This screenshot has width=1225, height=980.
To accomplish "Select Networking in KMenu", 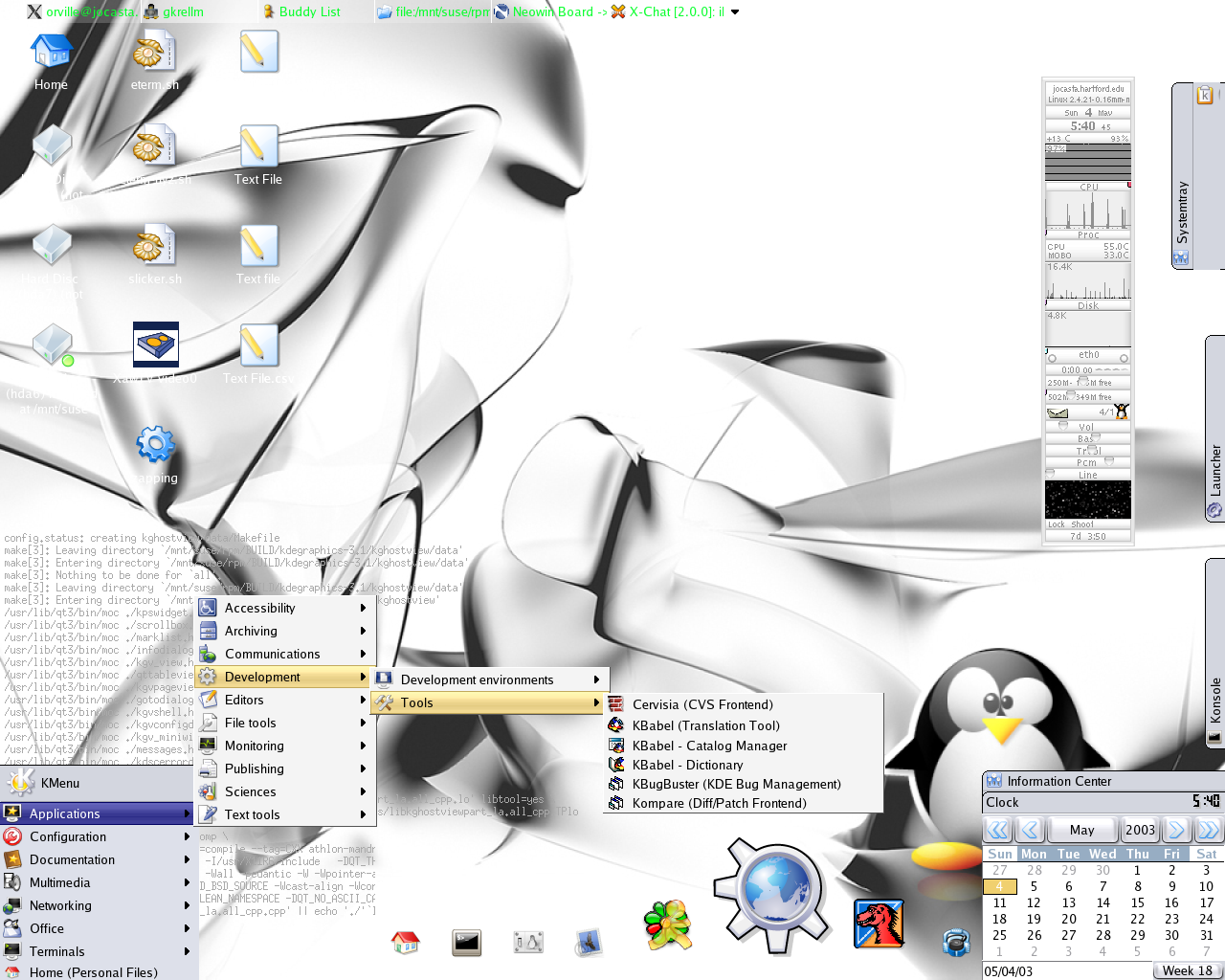I will (x=97, y=905).
